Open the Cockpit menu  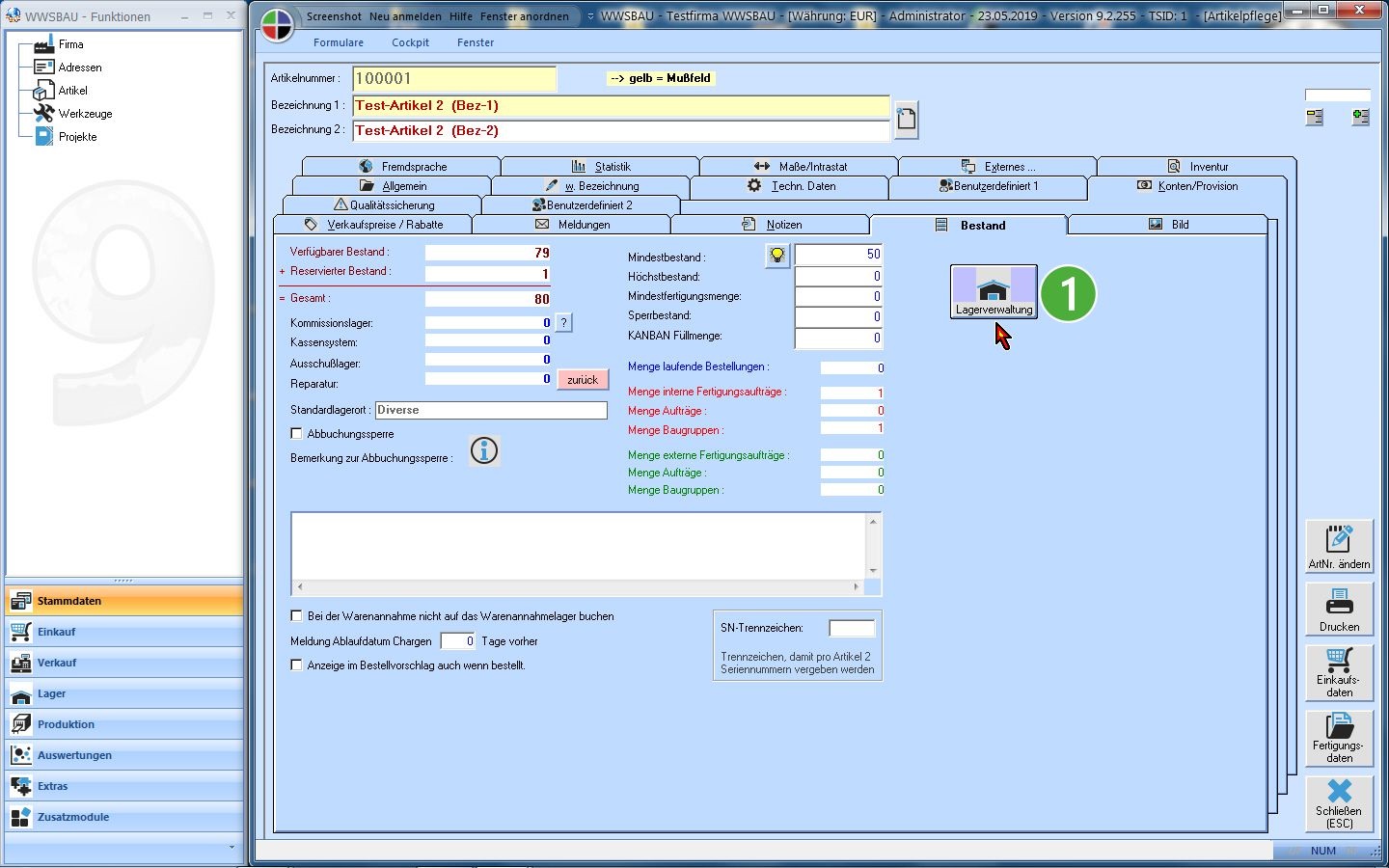pos(410,42)
